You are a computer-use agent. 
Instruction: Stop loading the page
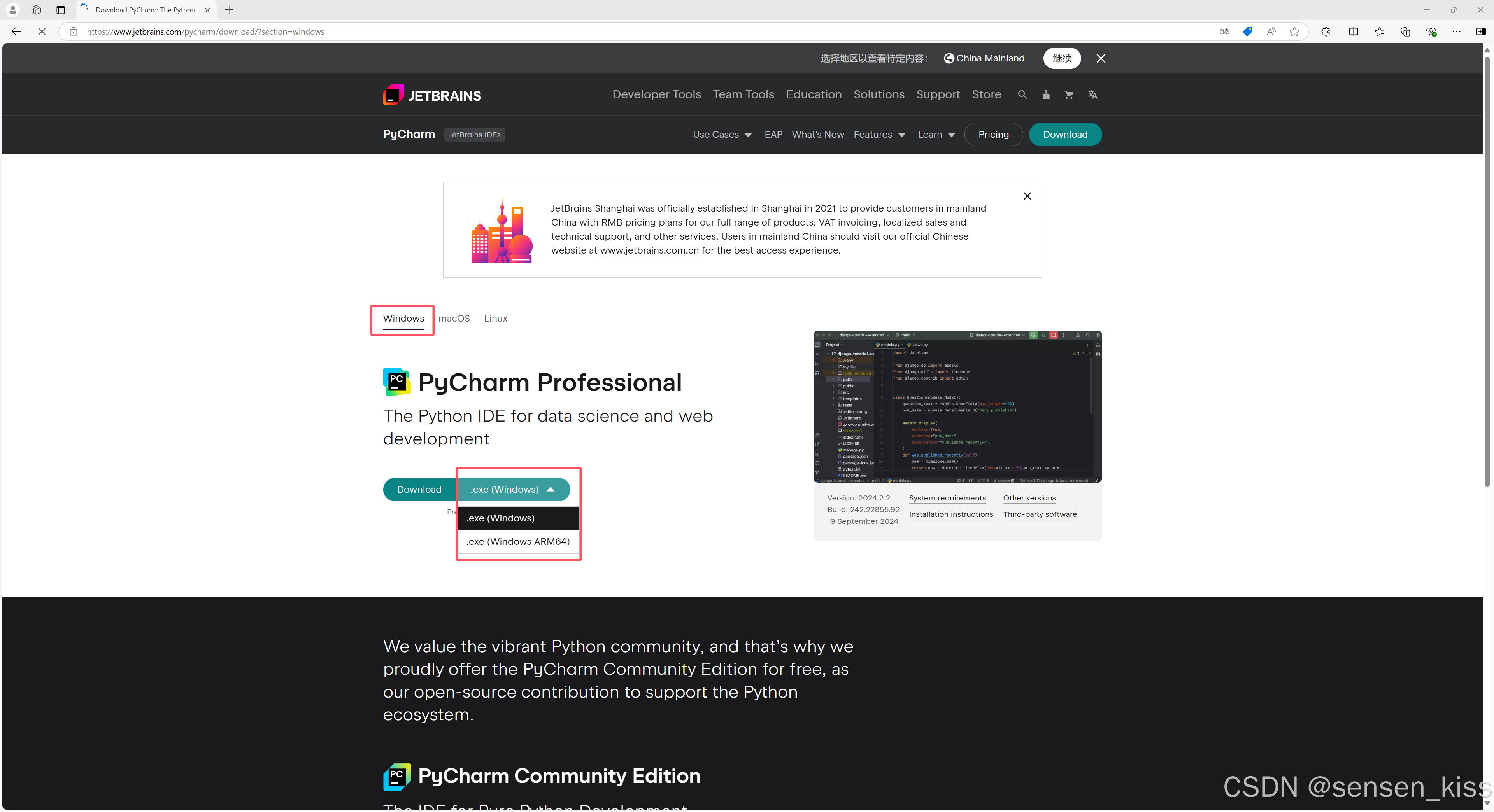tap(42, 31)
